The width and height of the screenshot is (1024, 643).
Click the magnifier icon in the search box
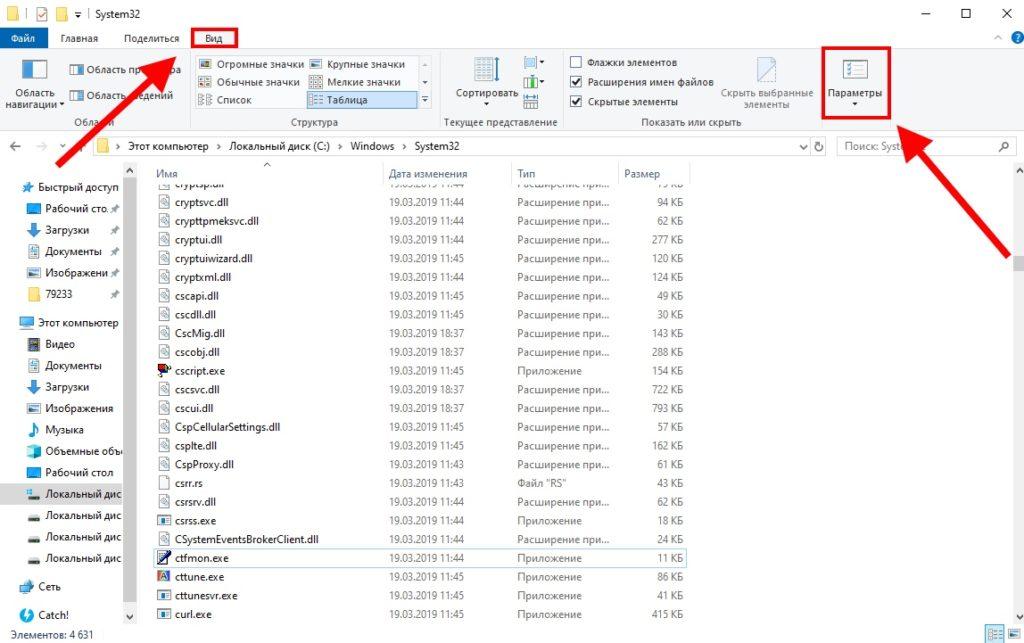click(1004, 147)
